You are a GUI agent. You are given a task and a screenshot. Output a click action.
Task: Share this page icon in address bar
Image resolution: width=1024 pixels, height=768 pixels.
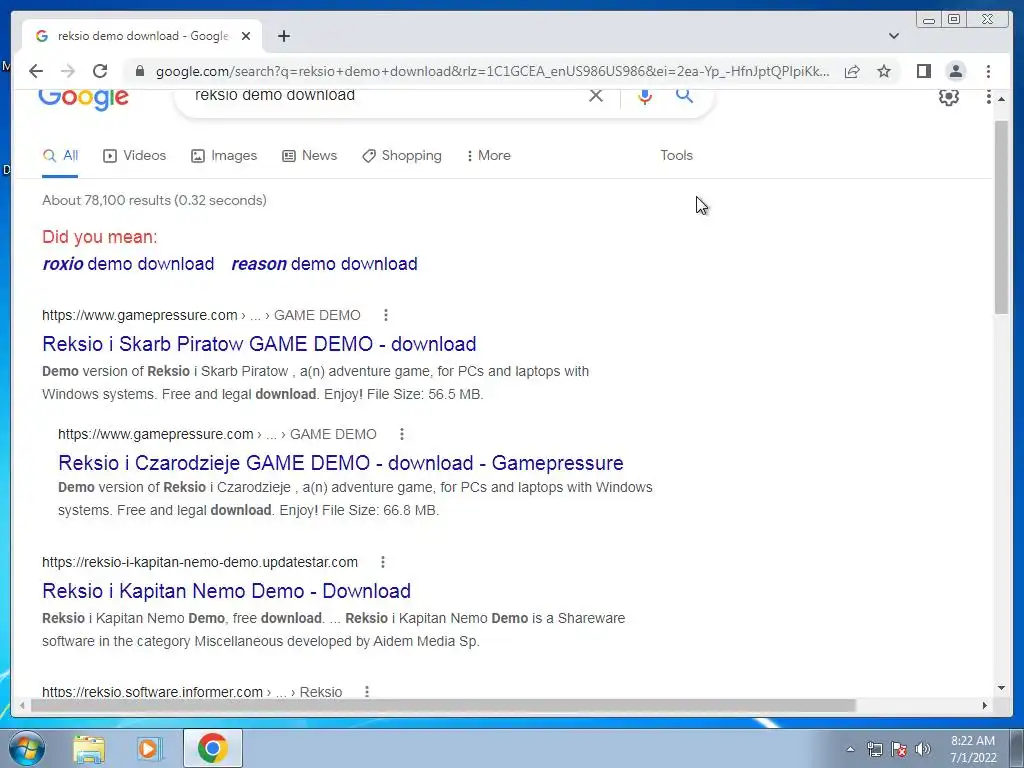(x=852, y=71)
